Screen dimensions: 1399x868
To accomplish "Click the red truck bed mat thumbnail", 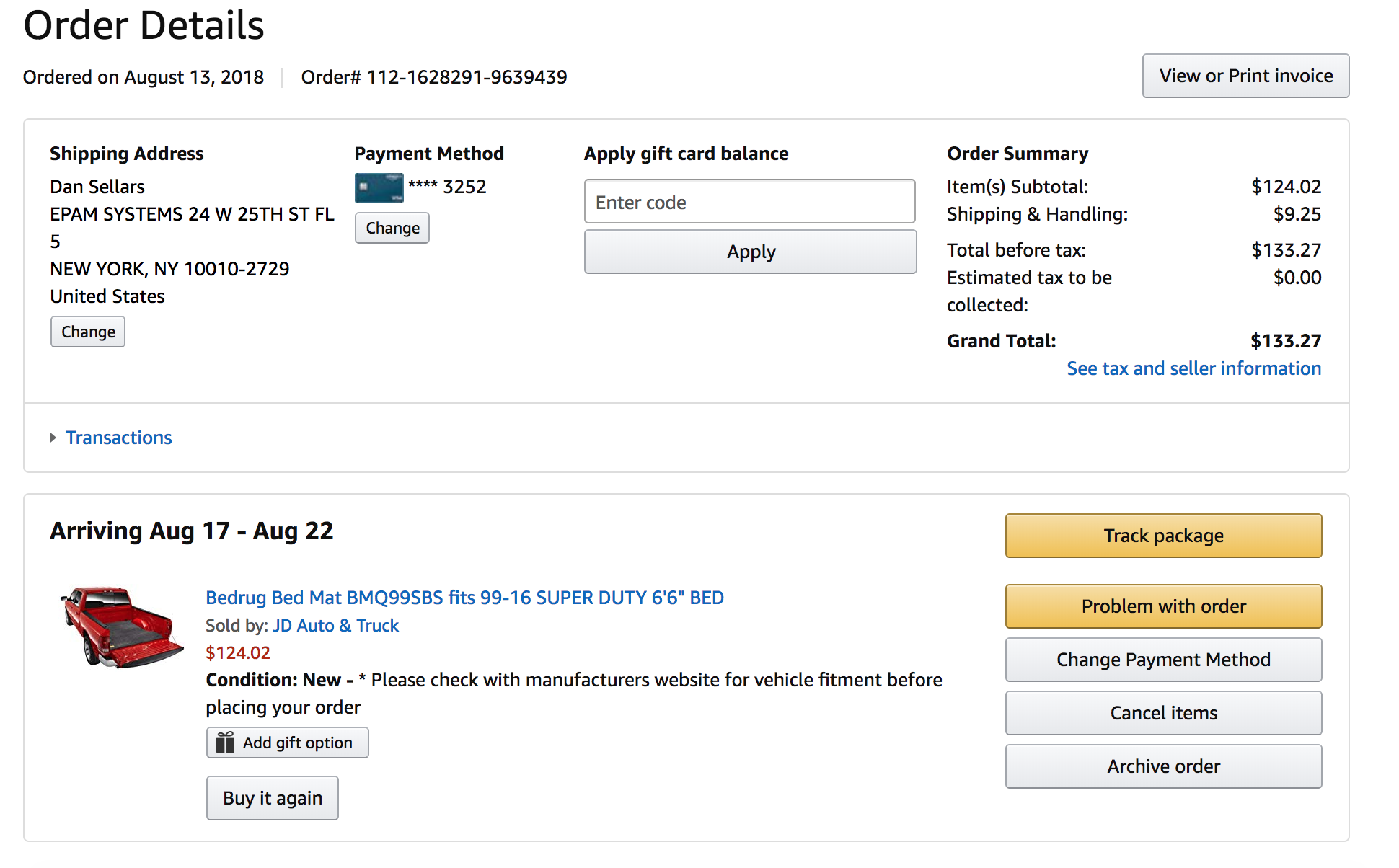I will pyautogui.click(x=121, y=627).
